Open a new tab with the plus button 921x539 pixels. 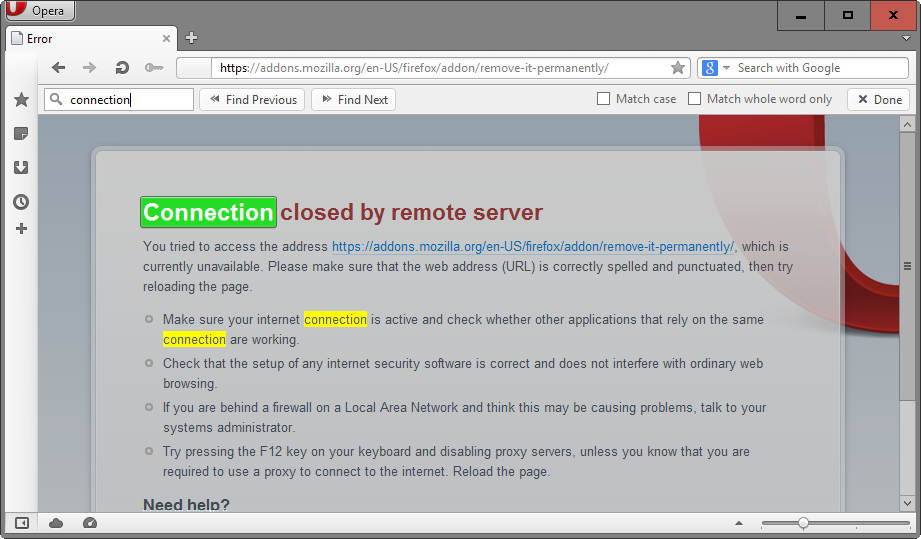click(x=191, y=38)
